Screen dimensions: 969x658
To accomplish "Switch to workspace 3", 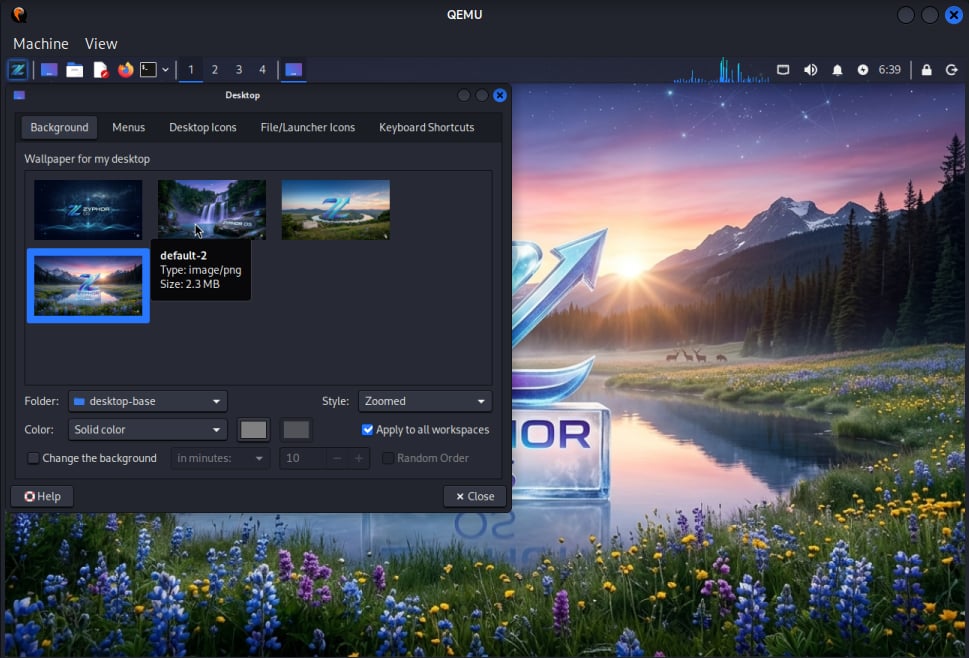I will click(x=238, y=70).
